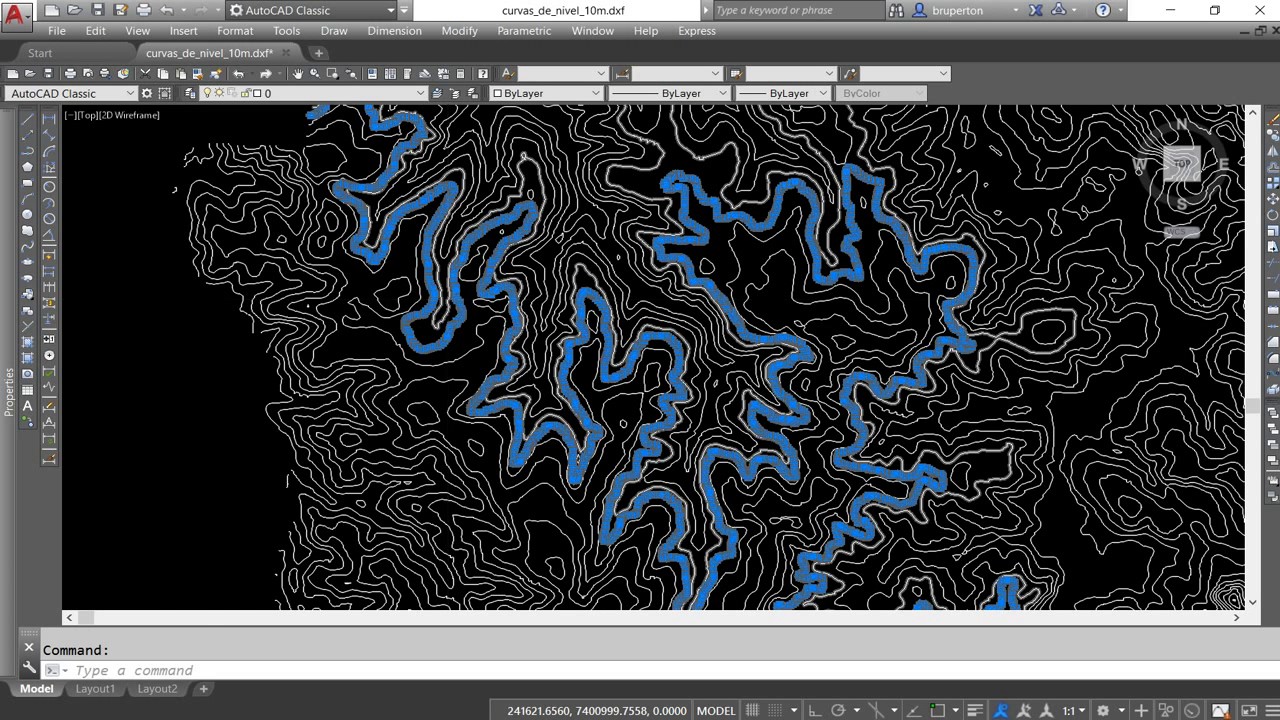The image size is (1280, 720).
Task: Select the Radius Dimension tool
Action: [49, 187]
